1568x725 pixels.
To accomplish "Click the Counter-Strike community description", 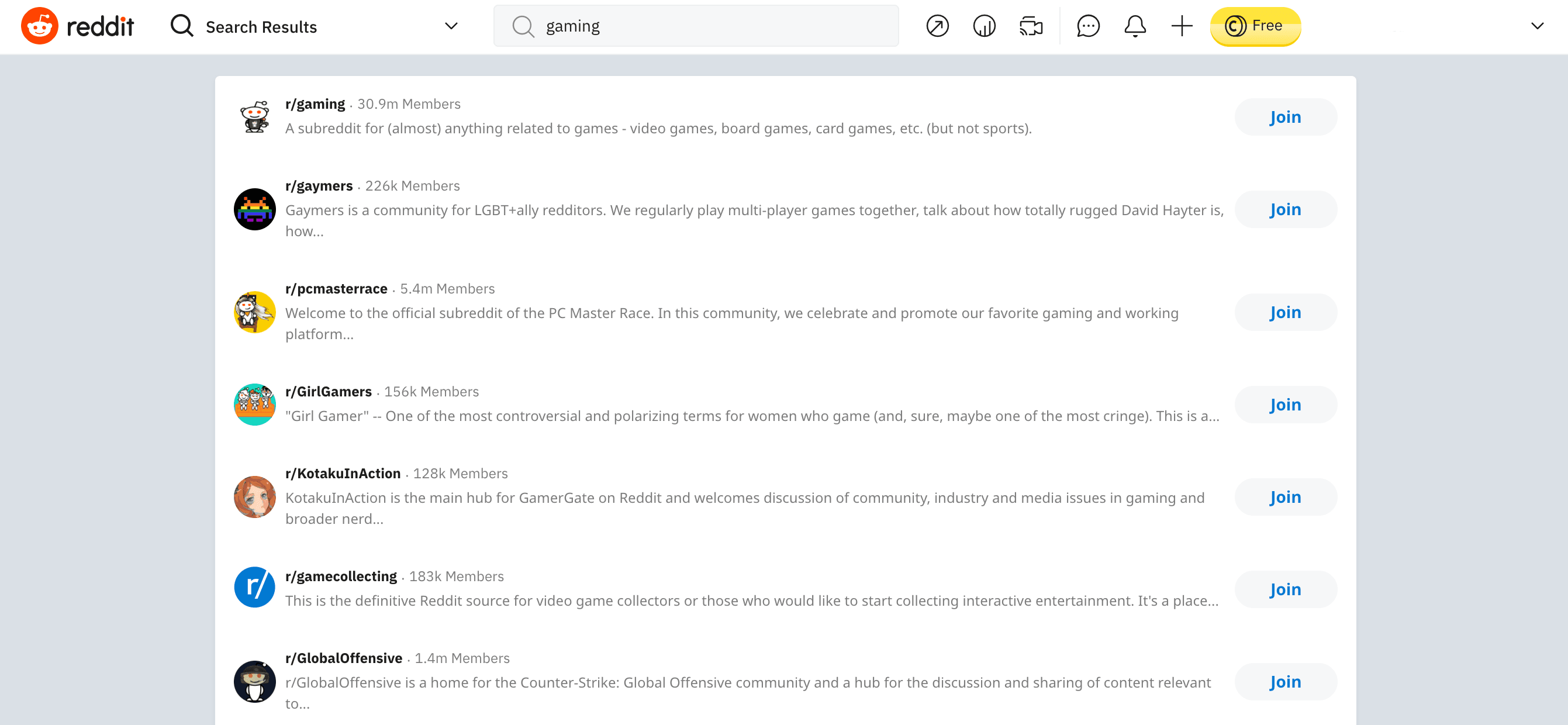I will click(748, 693).
